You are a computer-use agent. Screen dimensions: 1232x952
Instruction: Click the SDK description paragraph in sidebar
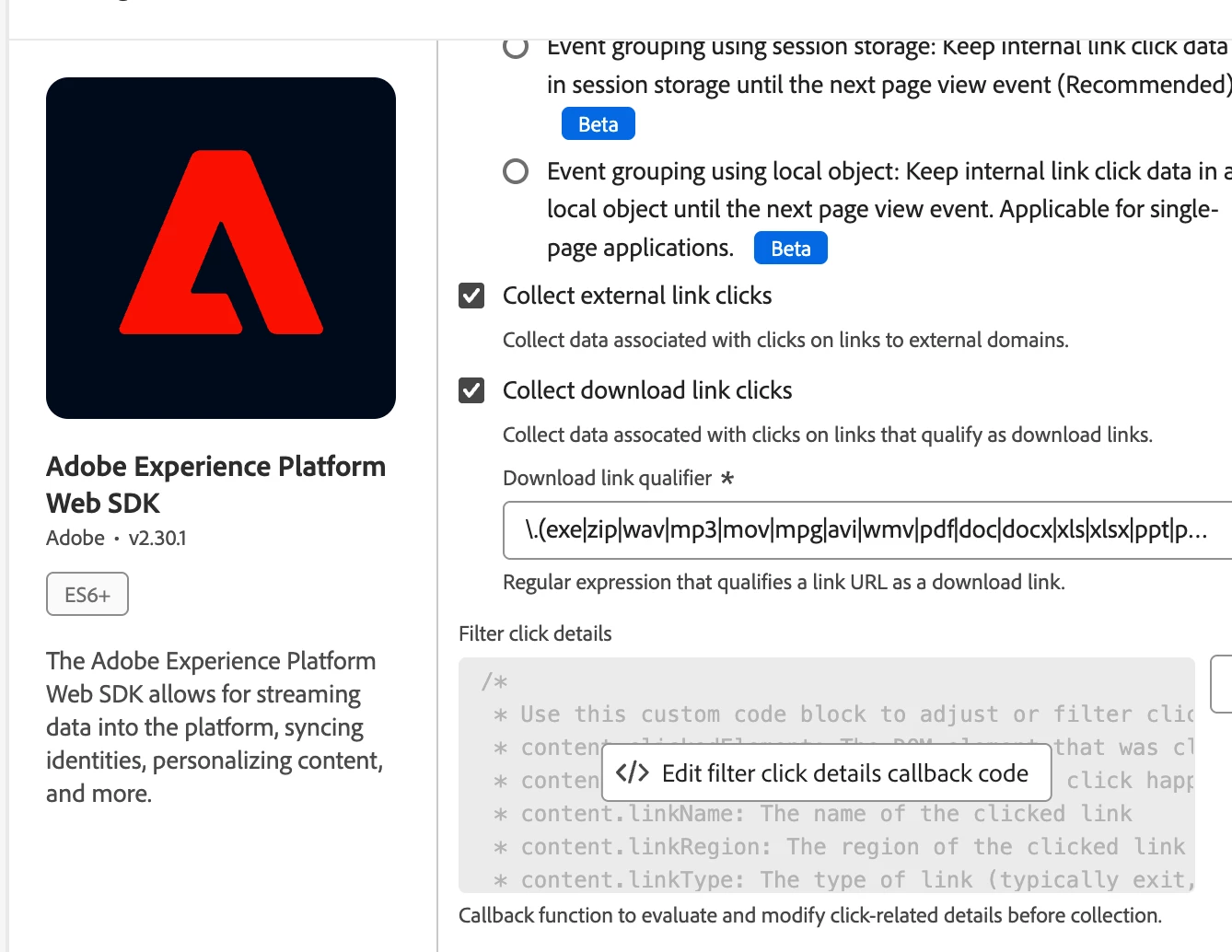[215, 727]
